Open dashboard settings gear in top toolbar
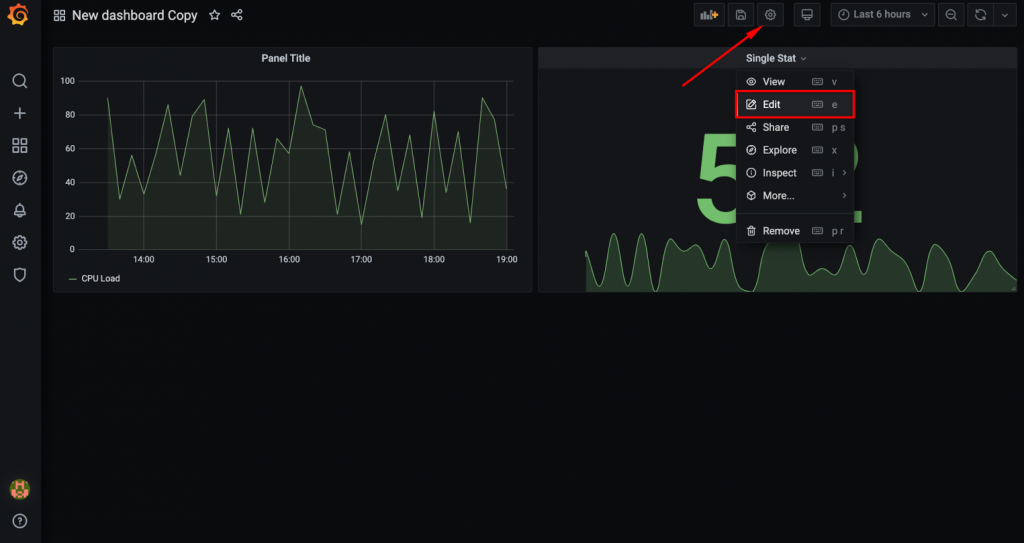The height and width of the screenshot is (543, 1024). click(x=770, y=15)
